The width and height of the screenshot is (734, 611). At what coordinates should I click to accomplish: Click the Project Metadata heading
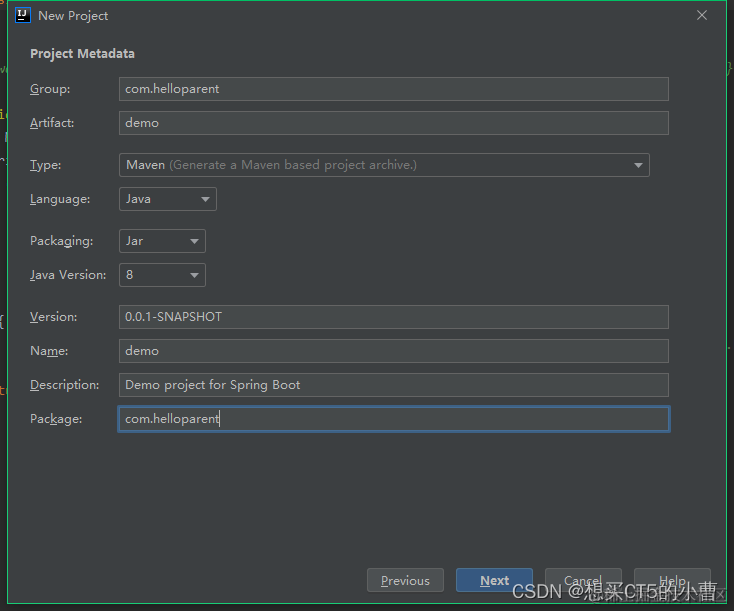82,54
